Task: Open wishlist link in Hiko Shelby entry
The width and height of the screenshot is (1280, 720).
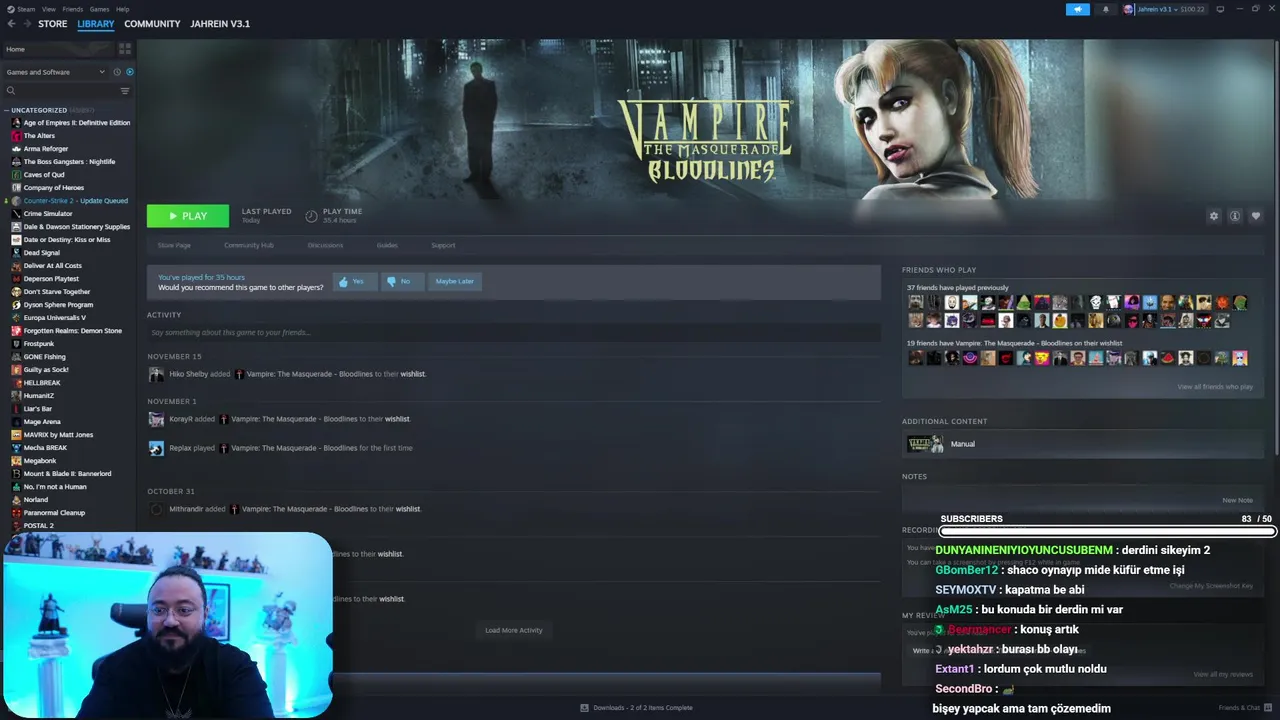Action: (413, 374)
